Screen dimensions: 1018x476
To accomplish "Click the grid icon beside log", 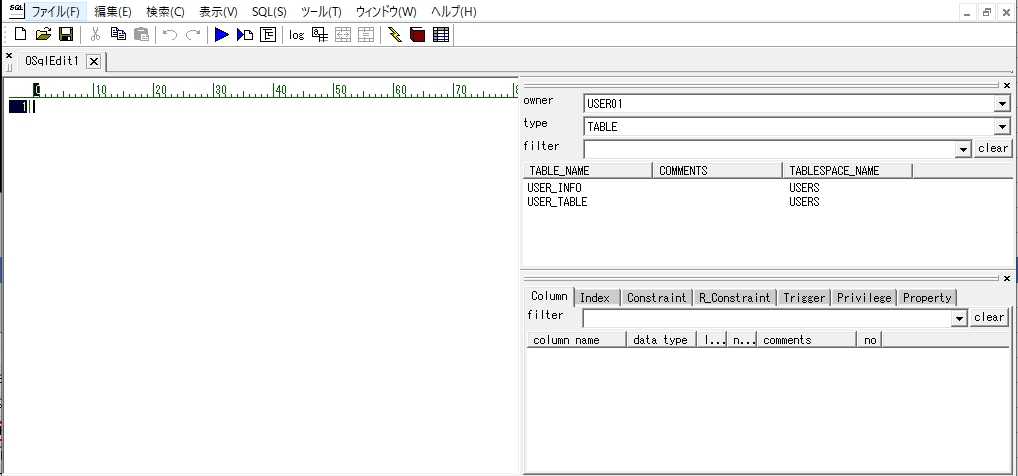I will [x=319, y=34].
